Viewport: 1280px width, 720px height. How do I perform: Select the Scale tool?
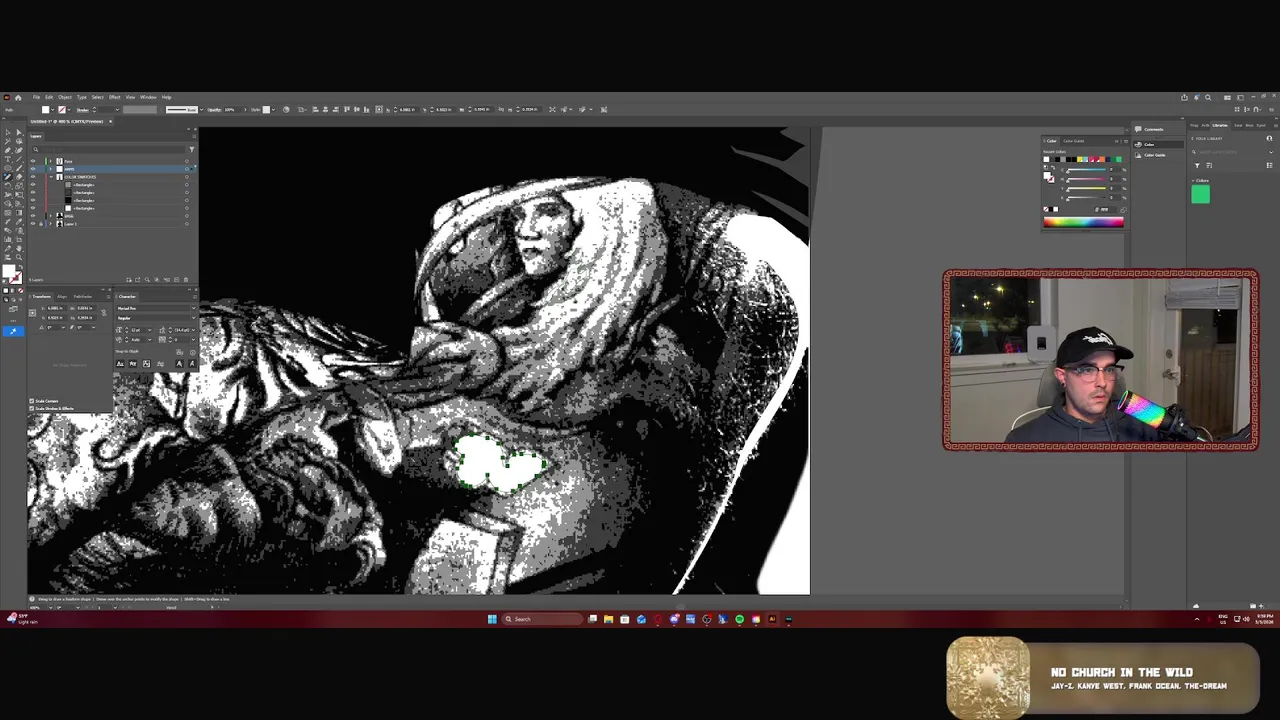pos(19,186)
